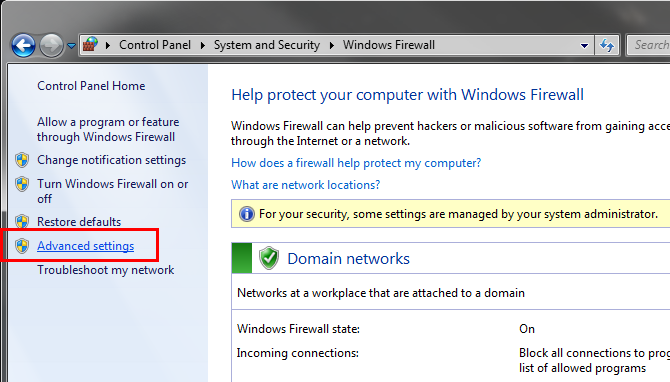The width and height of the screenshot is (670, 382).
Task: Open What are network locations link
Action: click(x=306, y=185)
